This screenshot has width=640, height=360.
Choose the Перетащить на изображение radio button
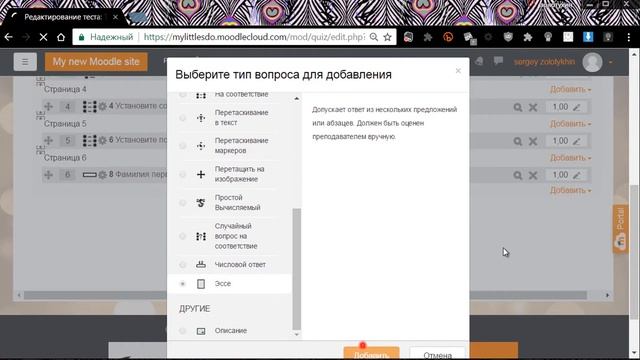[182, 174]
